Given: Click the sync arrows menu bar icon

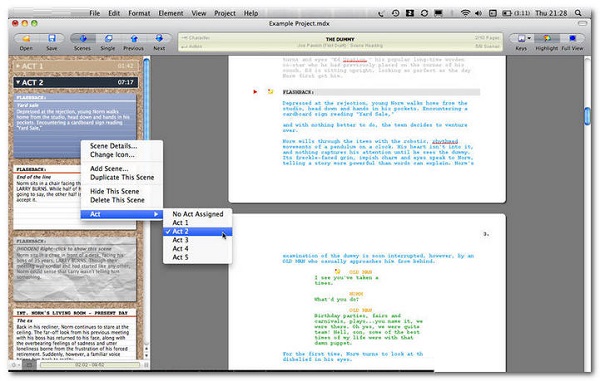Looking at the screenshot, I should (424, 13).
